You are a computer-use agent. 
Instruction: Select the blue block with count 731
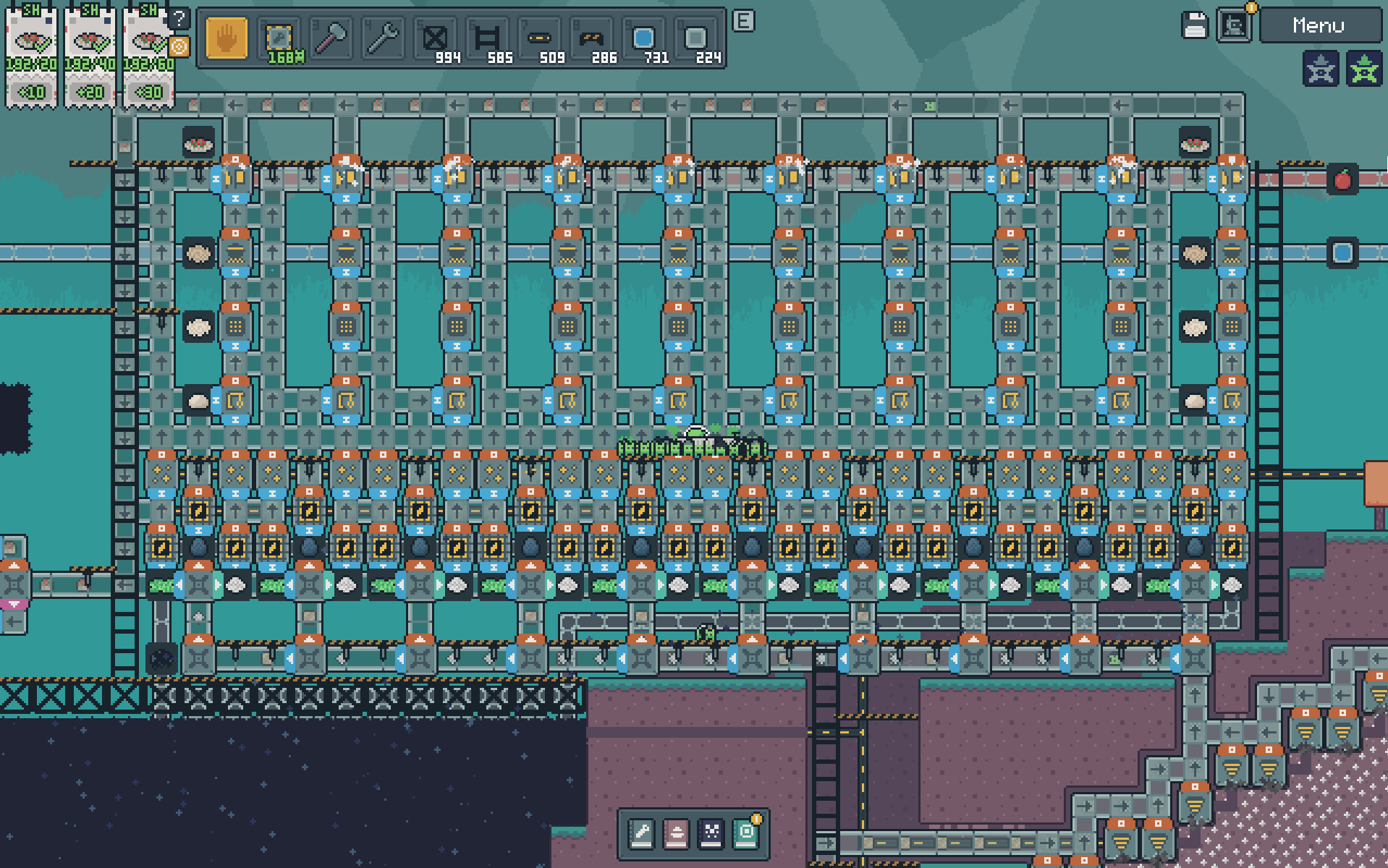pyautogui.click(x=643, y=38)
